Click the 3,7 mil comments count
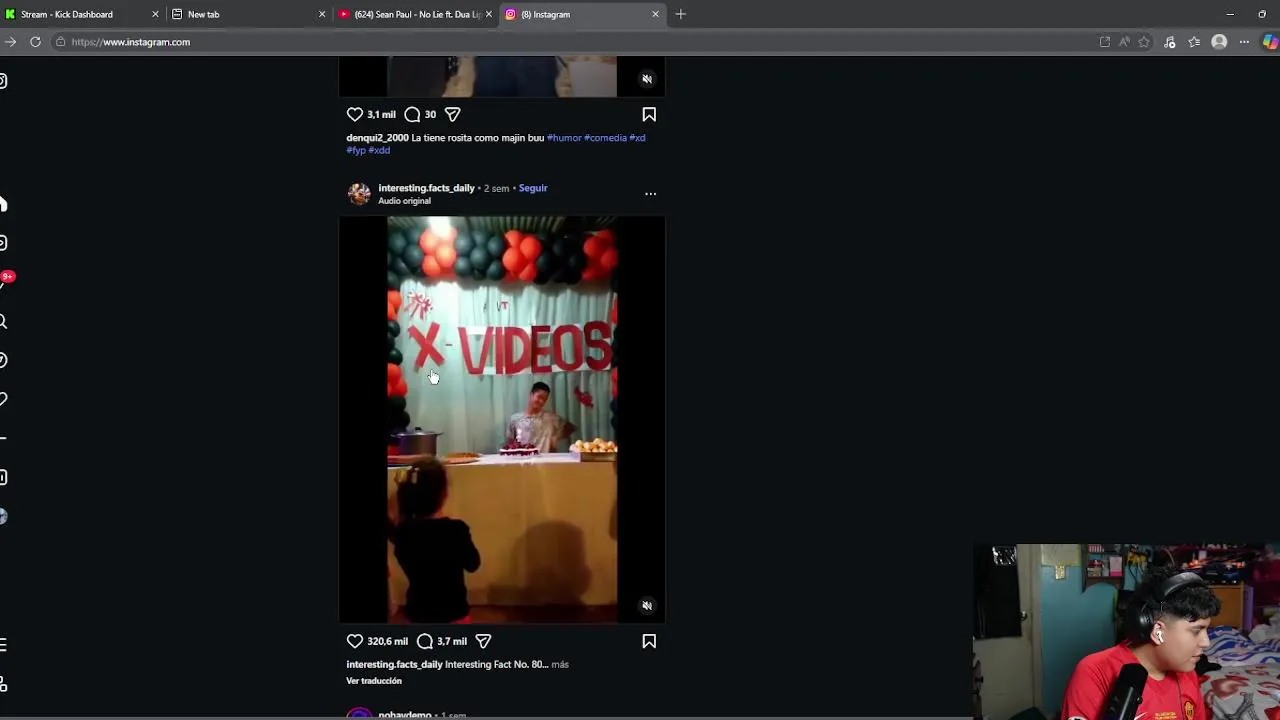Image resolution: width=1280 pixels, height=720 pixels. pos(452,641)
